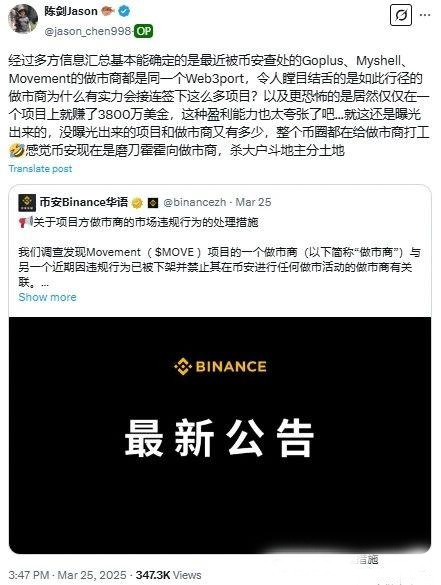Screen dimensions: 441x585
Task: Expand quoted post with Show more
Action: tap(47, 297)
